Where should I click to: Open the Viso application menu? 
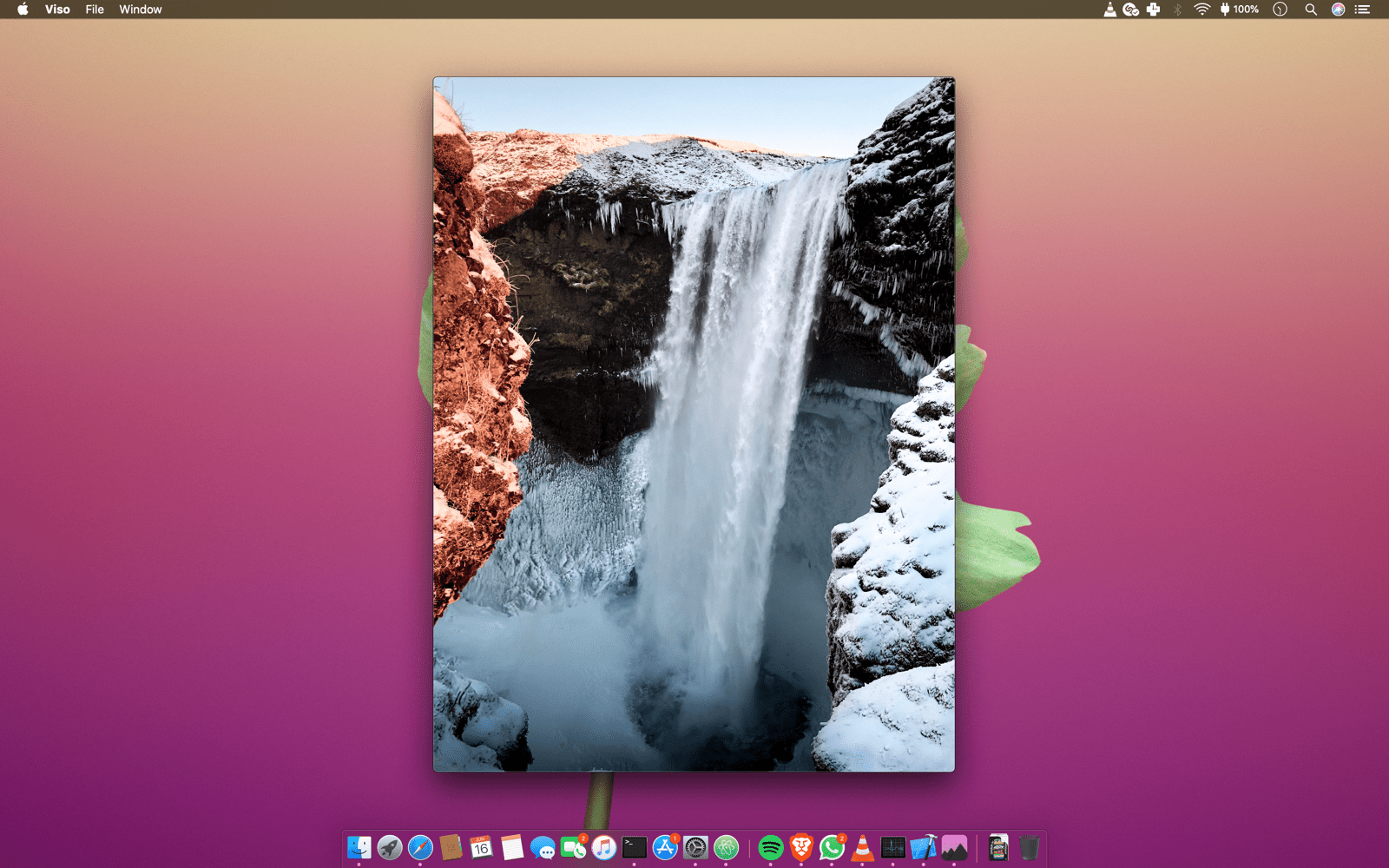[x=57, y=10]
